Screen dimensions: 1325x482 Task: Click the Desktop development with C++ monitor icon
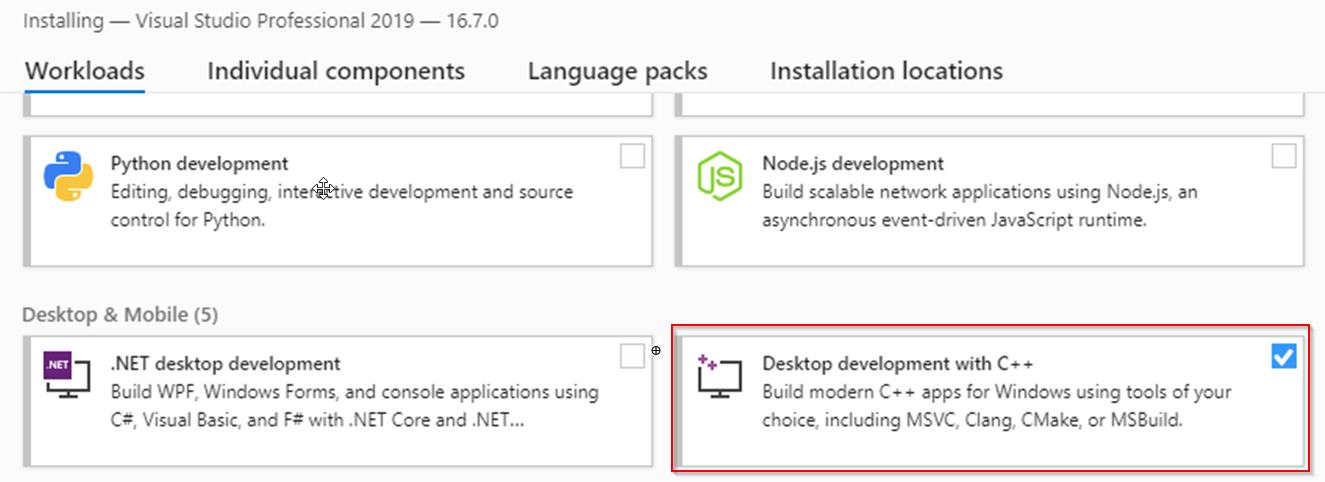[x=720, y=377]
